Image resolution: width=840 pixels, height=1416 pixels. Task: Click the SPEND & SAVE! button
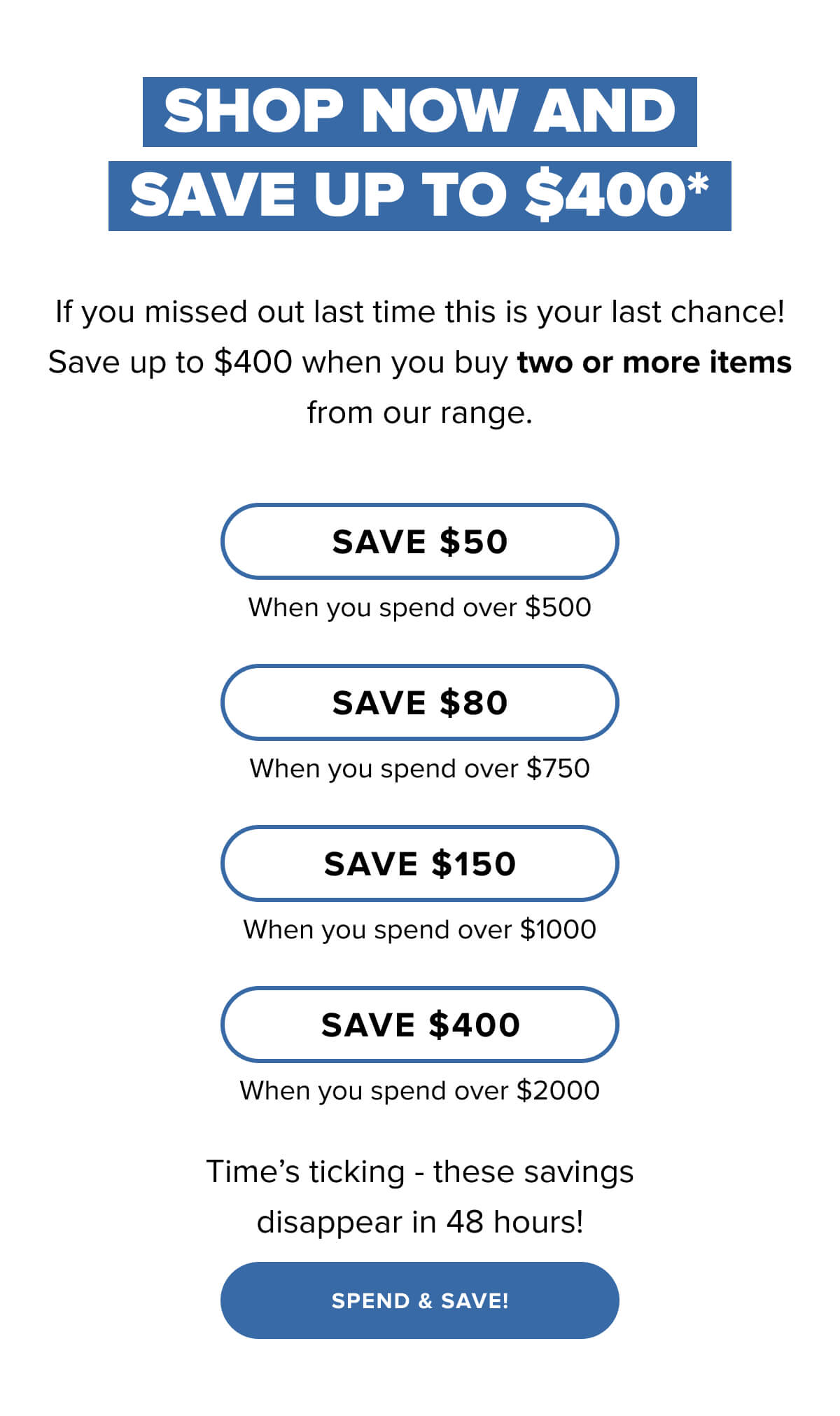[419, 1300]
